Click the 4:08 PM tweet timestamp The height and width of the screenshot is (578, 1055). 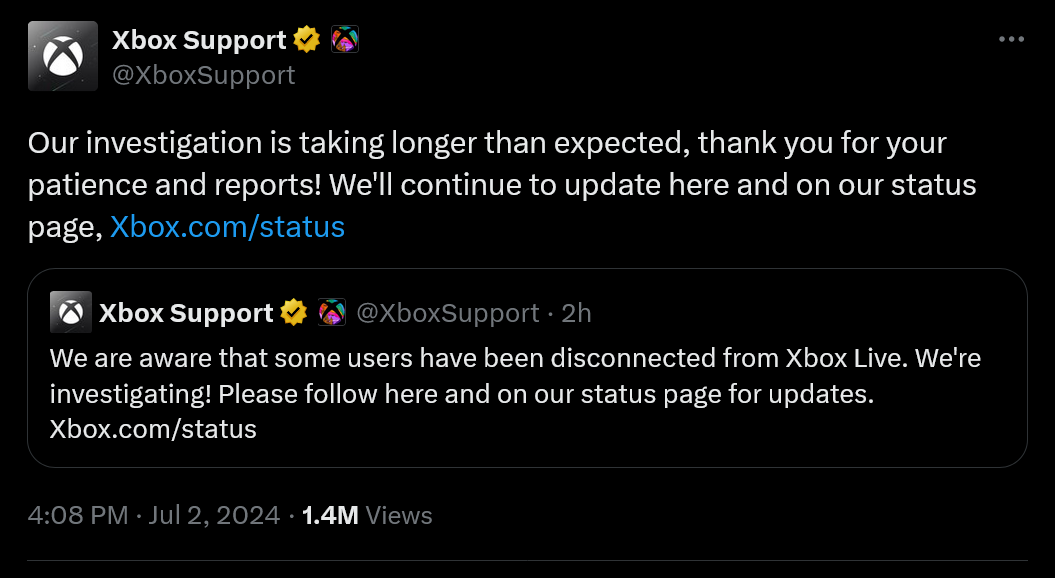coord(77,515)
